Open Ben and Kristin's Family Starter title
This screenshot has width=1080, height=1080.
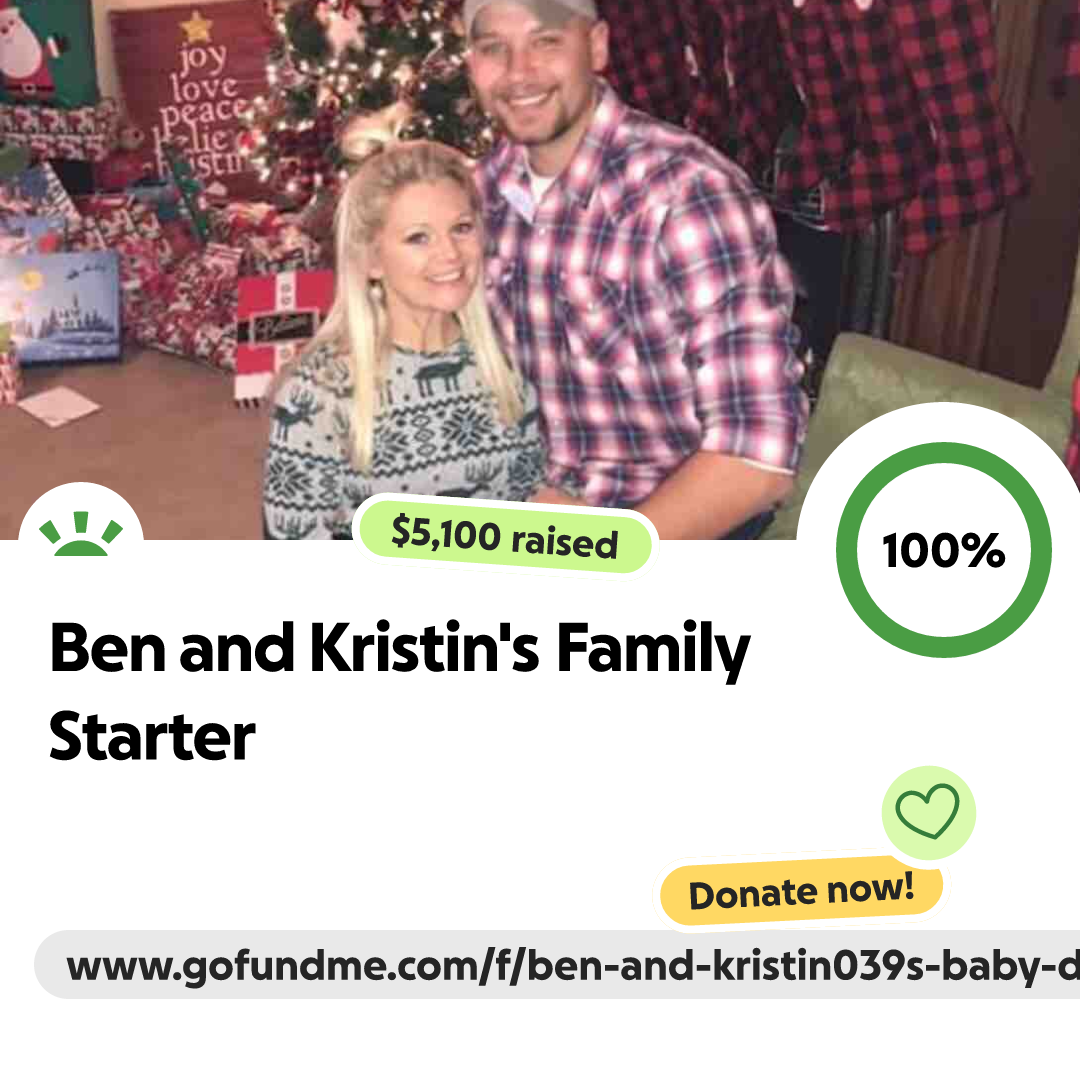tap(399, 691)
